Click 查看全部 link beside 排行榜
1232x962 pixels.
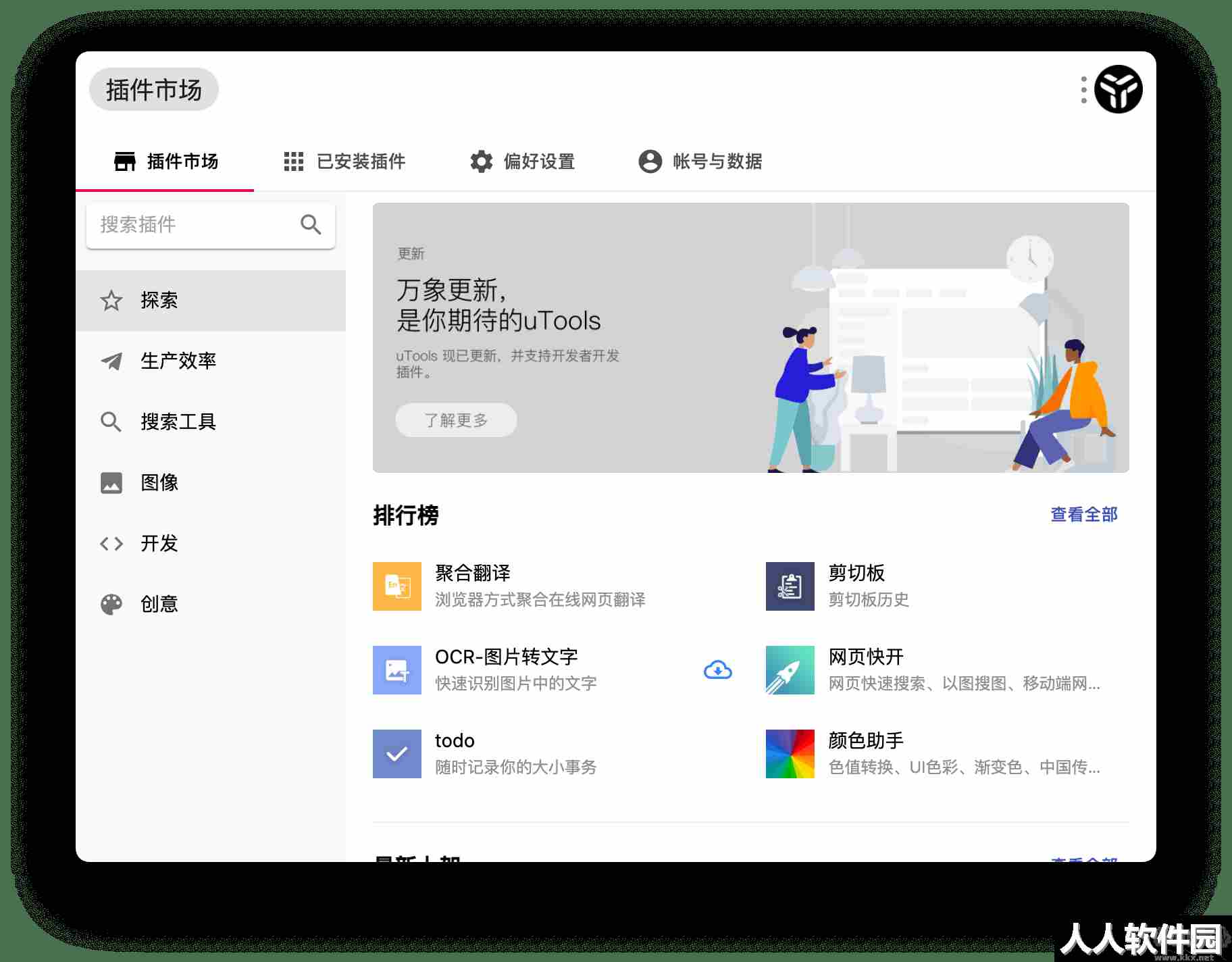coord(1084,515)
